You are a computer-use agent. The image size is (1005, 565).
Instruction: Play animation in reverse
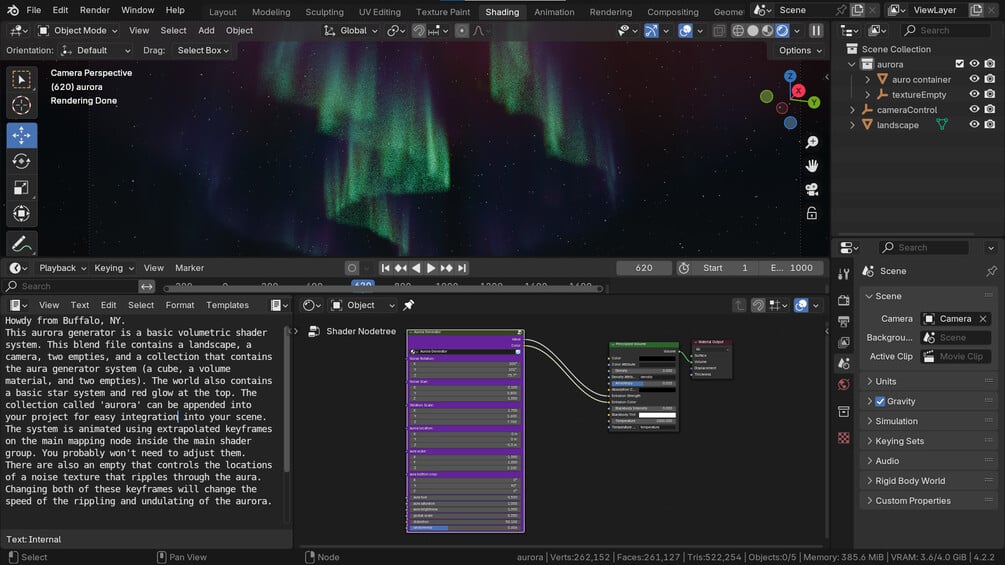(416, 268)
